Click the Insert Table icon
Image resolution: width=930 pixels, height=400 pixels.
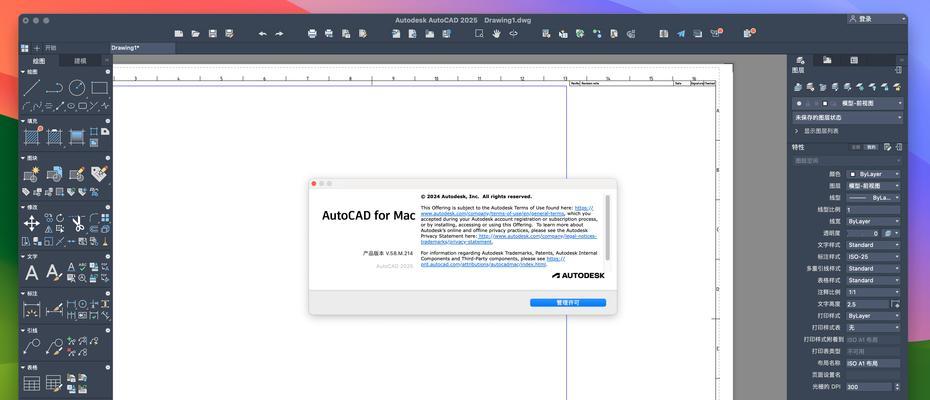31,383
